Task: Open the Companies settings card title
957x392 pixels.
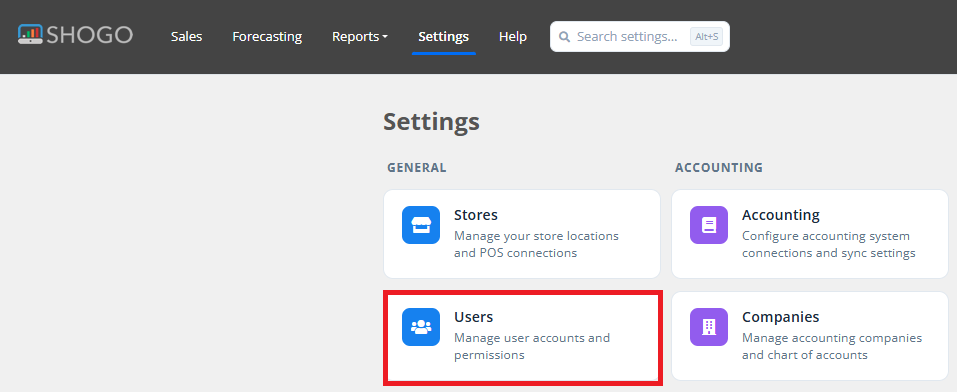Action: 781,317
